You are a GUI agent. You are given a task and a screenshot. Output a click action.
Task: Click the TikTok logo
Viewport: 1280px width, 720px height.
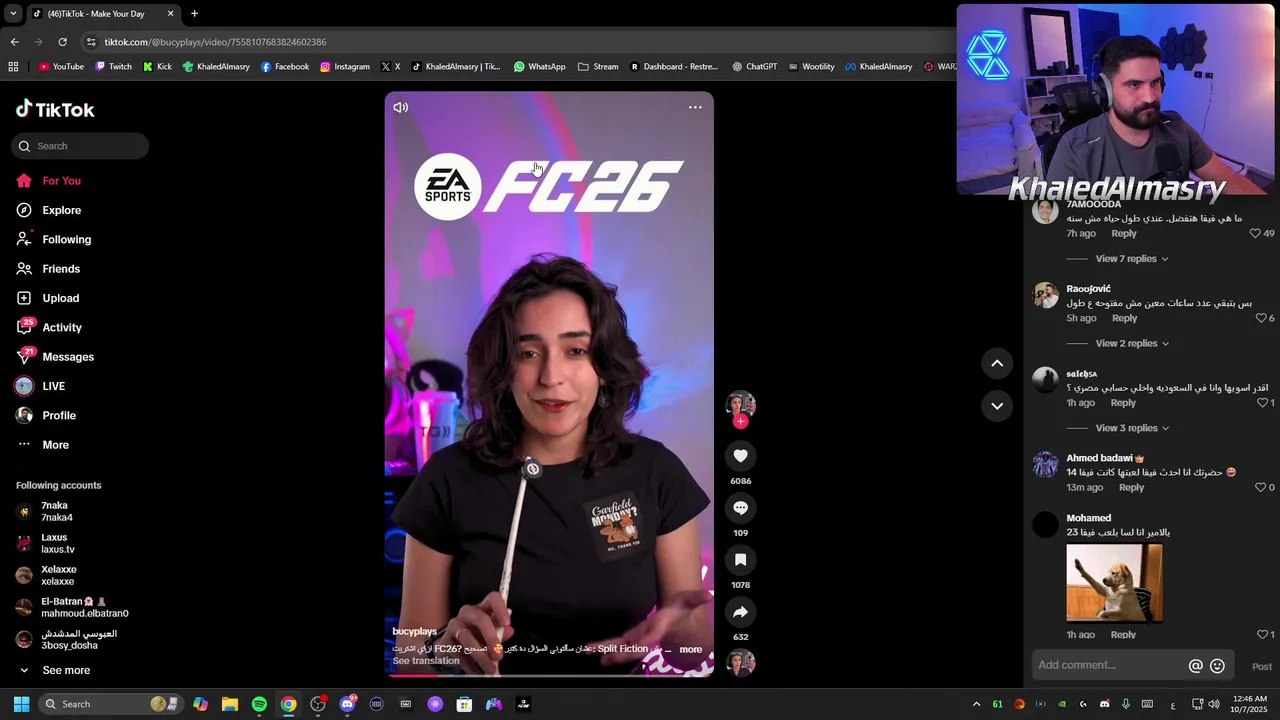tap(55, 109)
